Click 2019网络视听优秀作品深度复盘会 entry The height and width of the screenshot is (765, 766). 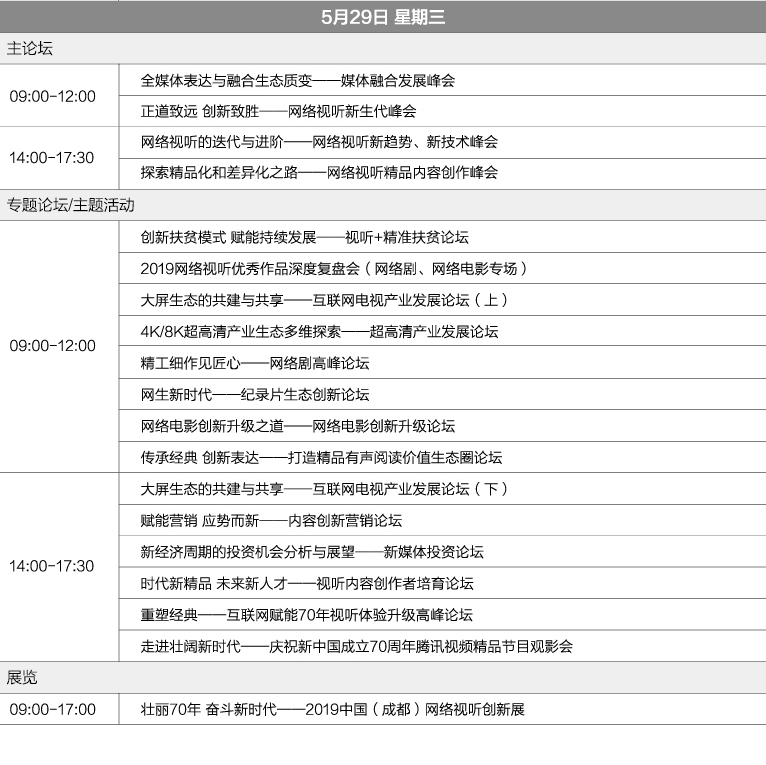(x=334, y=268)
